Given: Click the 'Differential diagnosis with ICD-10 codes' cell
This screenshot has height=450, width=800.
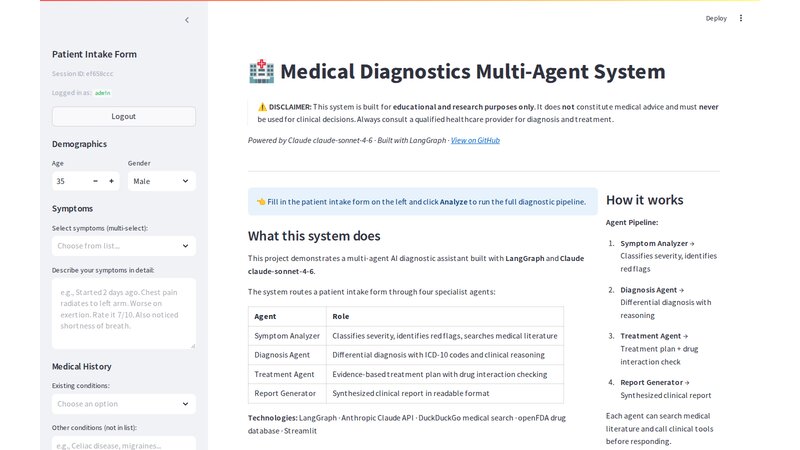Looking at the screenshot, I should (445, 355).
